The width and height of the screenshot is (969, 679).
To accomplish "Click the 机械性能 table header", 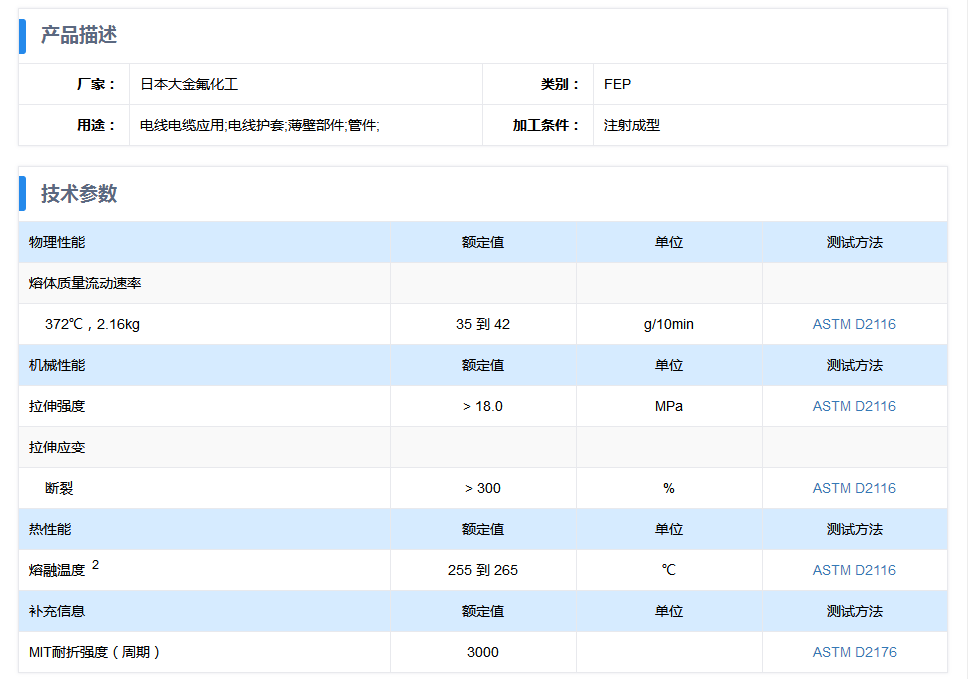I will point(57,365).
